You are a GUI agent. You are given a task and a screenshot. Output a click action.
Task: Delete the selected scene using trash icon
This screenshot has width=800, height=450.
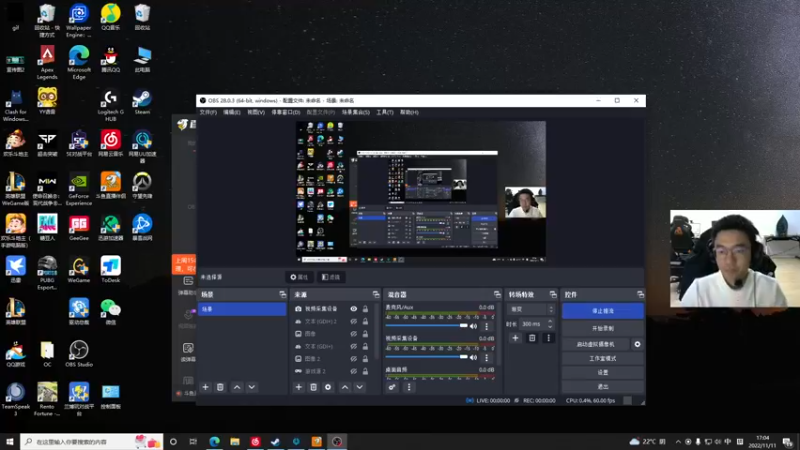pyautogui.click(x=220, y=387)
